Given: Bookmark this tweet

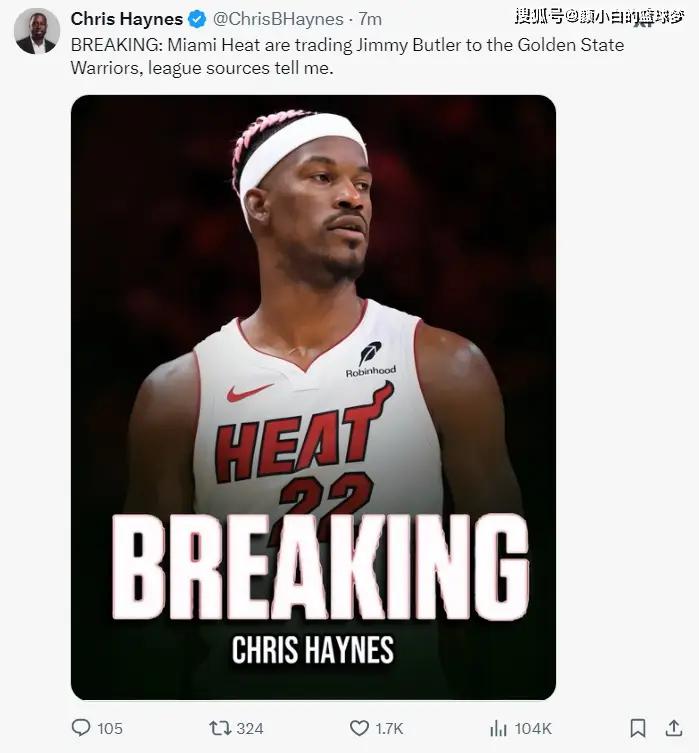Looking at the screenshot, I should (638, 728).
